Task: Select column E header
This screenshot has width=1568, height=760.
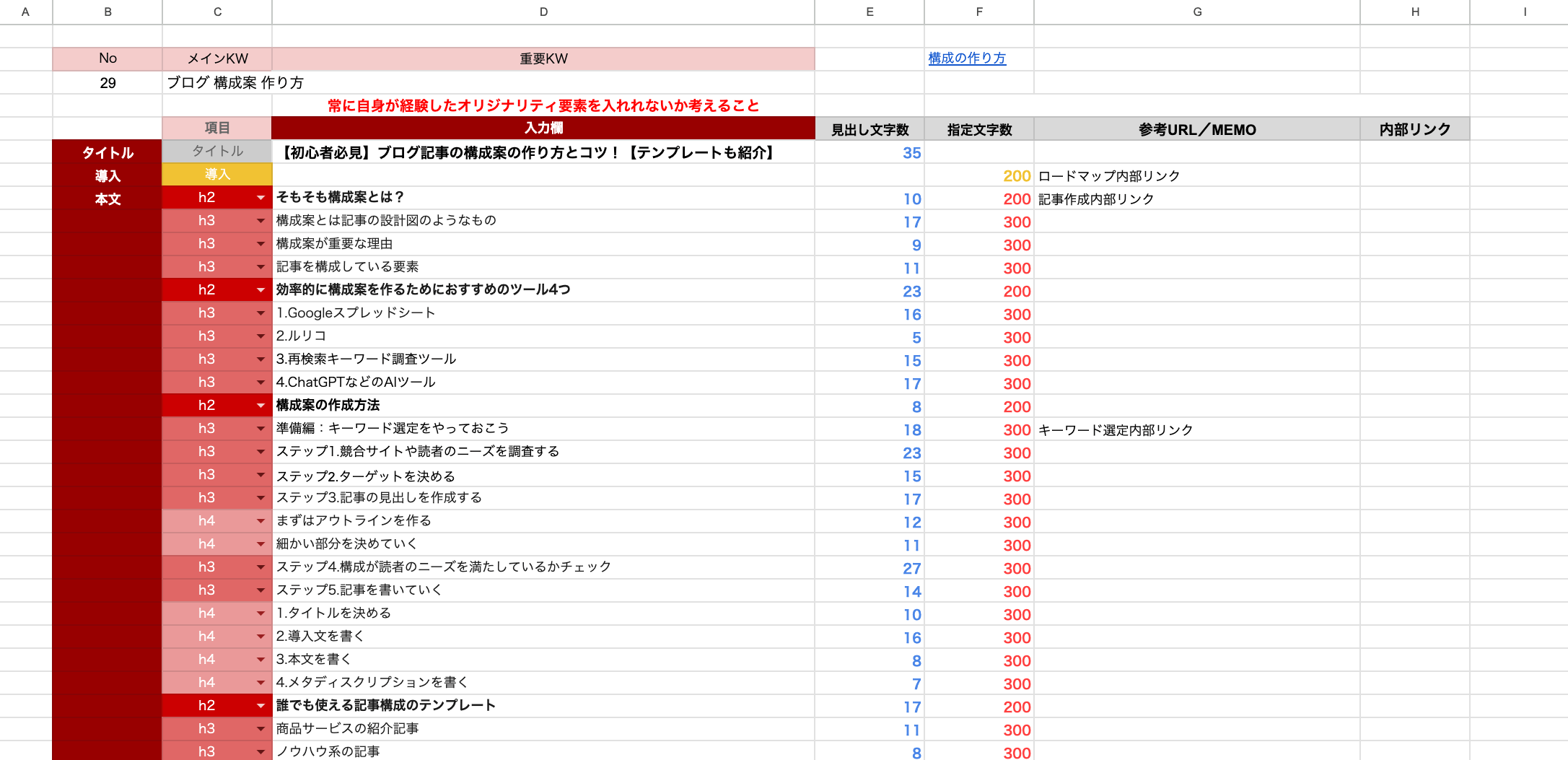Action: click(x=870, y=12)
